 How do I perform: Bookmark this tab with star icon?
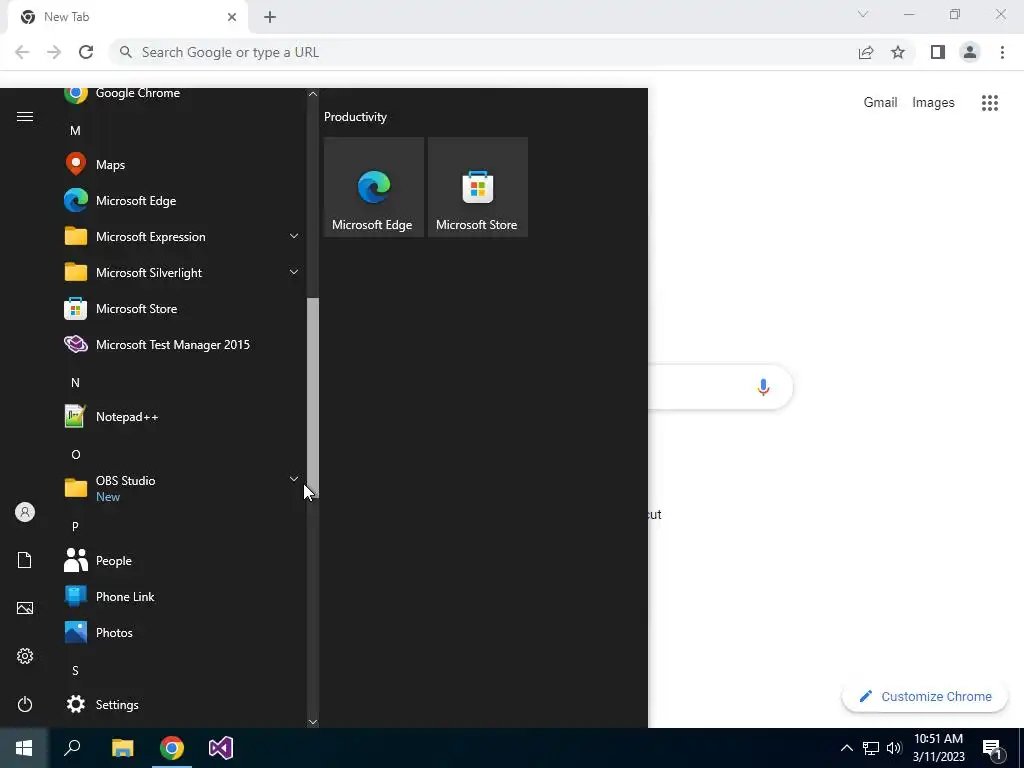(x=898, y=52)
